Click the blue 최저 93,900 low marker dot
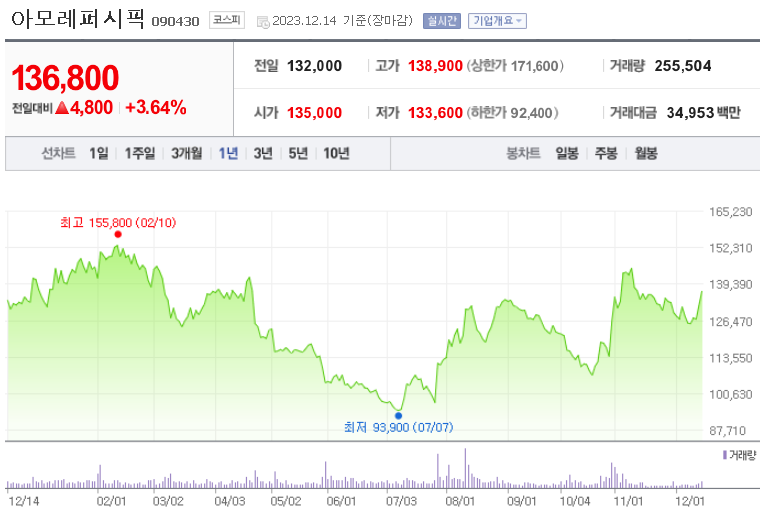This screenshot has width=760, height=519. point(398,416)
